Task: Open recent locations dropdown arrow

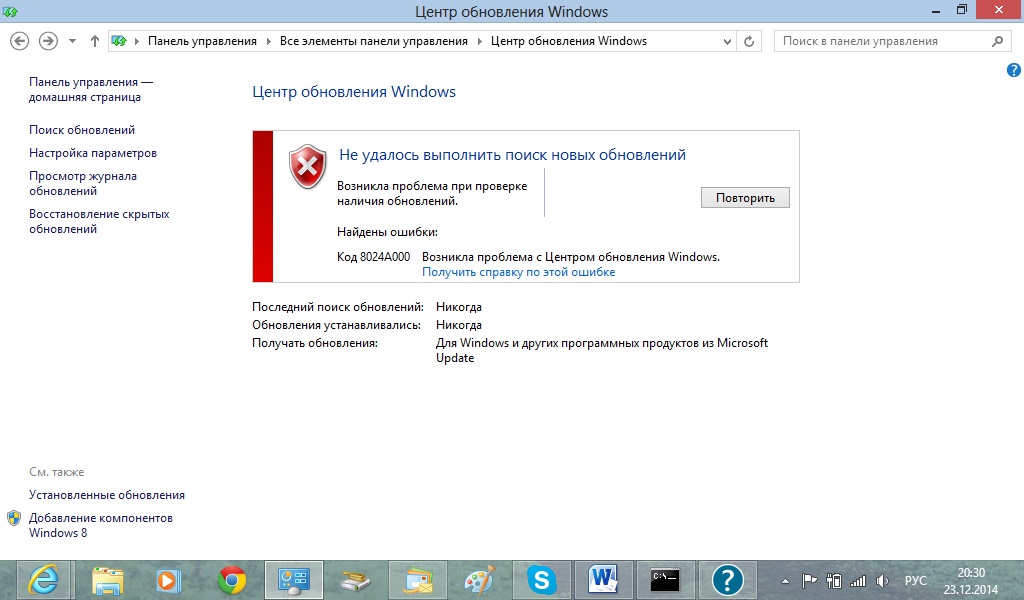Action: (72, 41)
